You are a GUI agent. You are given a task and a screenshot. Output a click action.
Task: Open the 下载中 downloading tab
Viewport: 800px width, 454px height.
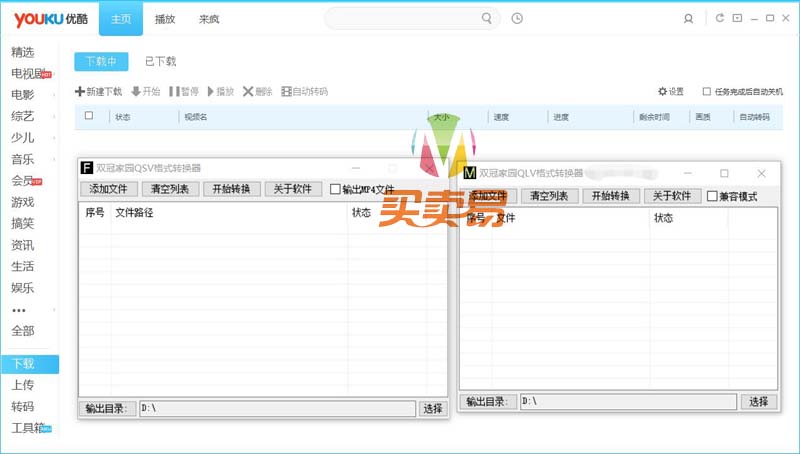click(x=101, y=62)
